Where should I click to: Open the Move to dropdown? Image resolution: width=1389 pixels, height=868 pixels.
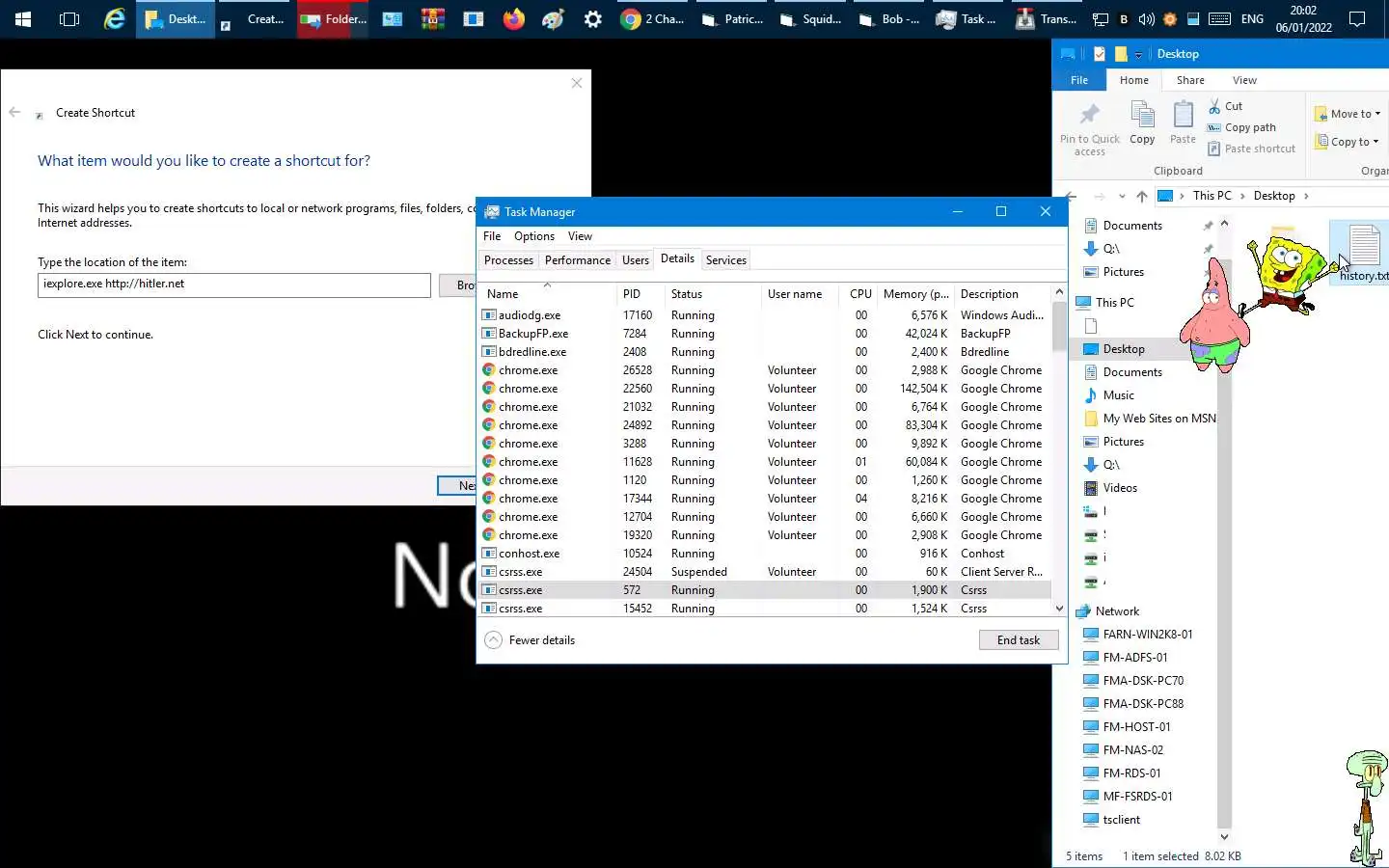tap(1348, 114)
